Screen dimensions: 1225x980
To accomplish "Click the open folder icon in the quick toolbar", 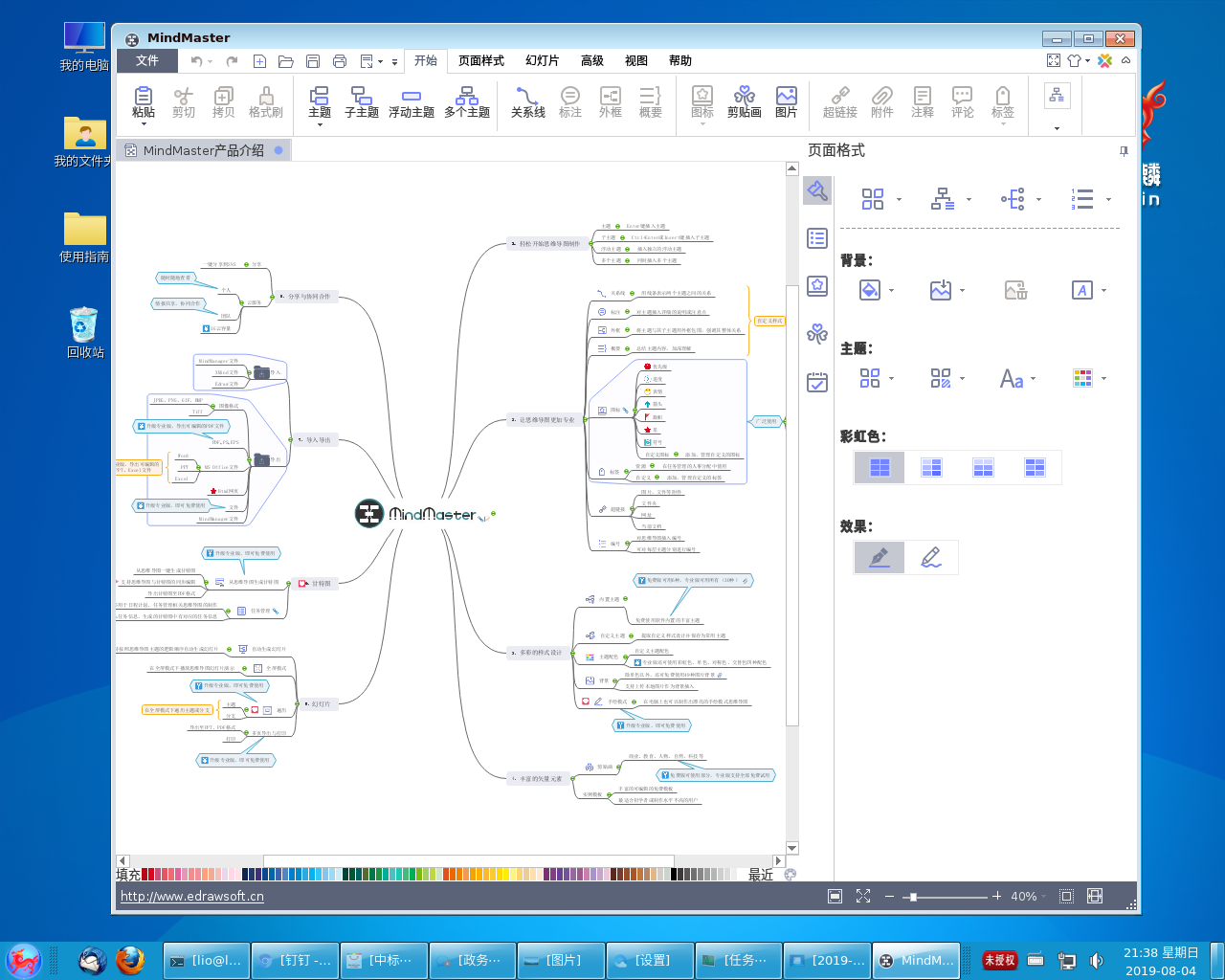I will pos(285,61).
